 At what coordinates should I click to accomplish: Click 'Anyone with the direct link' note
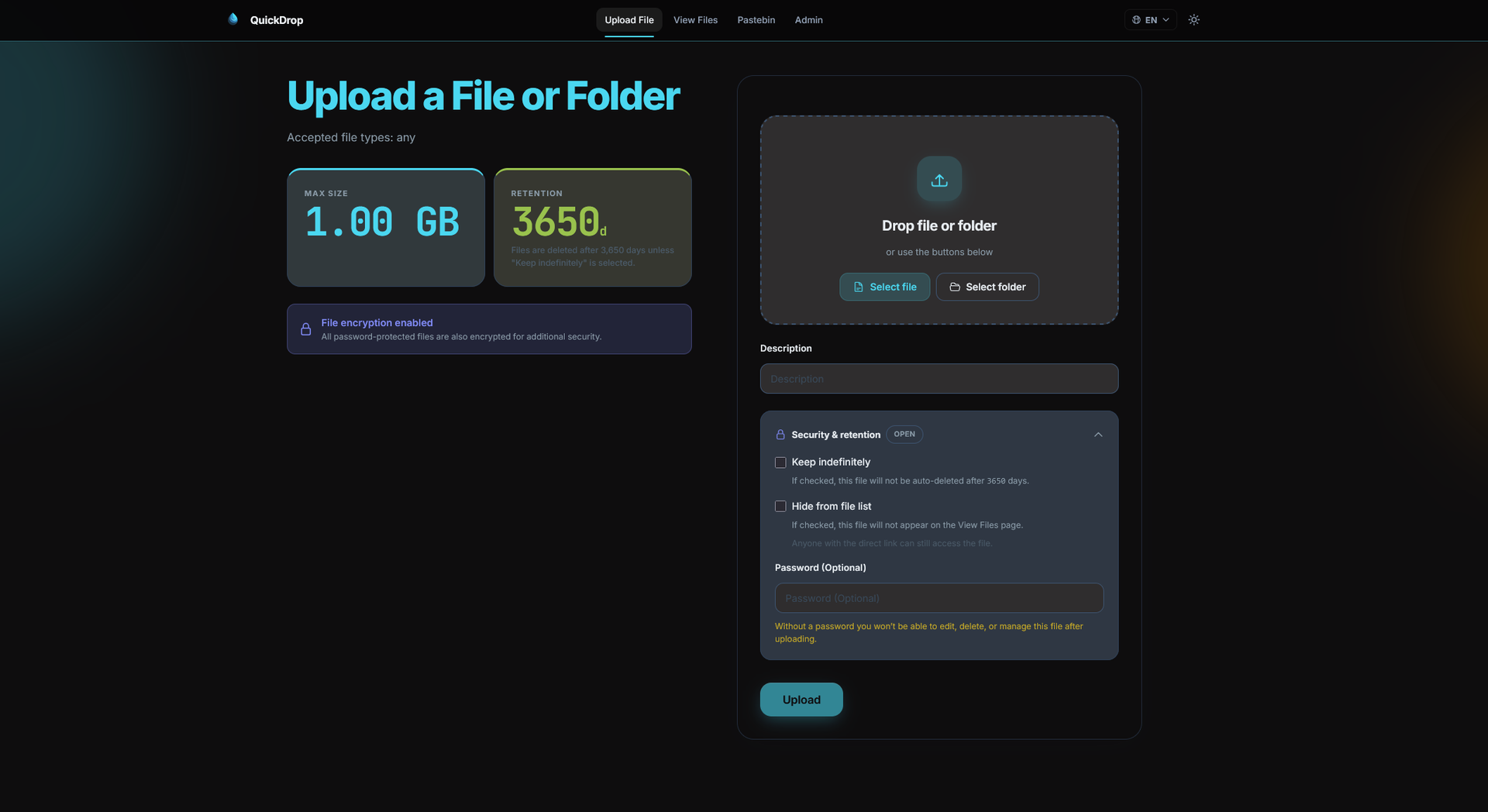pos(892,544)
